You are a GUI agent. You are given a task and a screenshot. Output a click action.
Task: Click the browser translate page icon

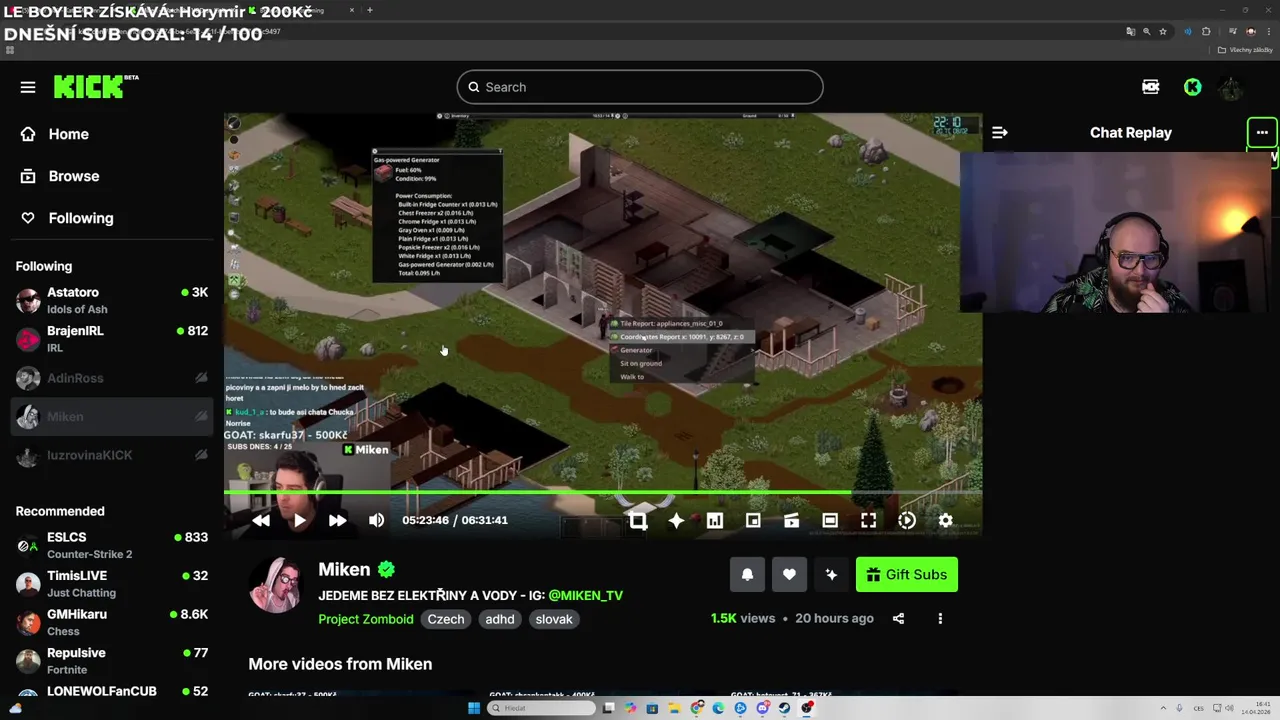coord(1131,31)
